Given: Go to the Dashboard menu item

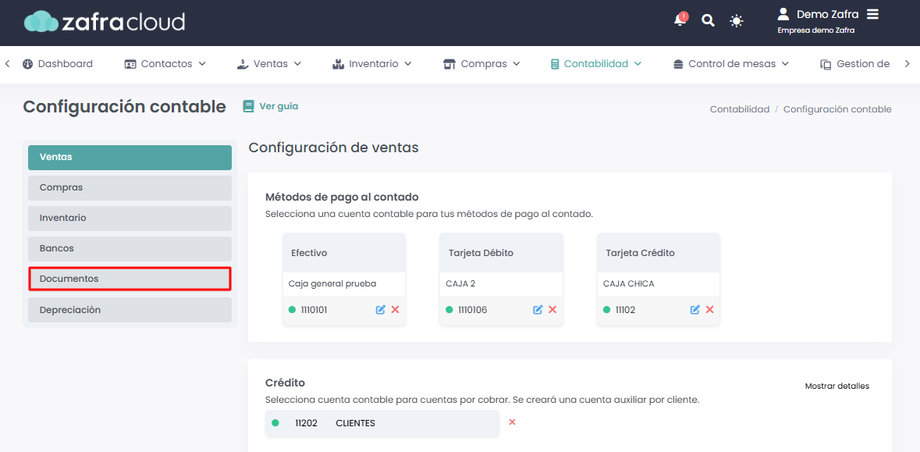Looking at the screenshot, I should click(x=58, y=64).
